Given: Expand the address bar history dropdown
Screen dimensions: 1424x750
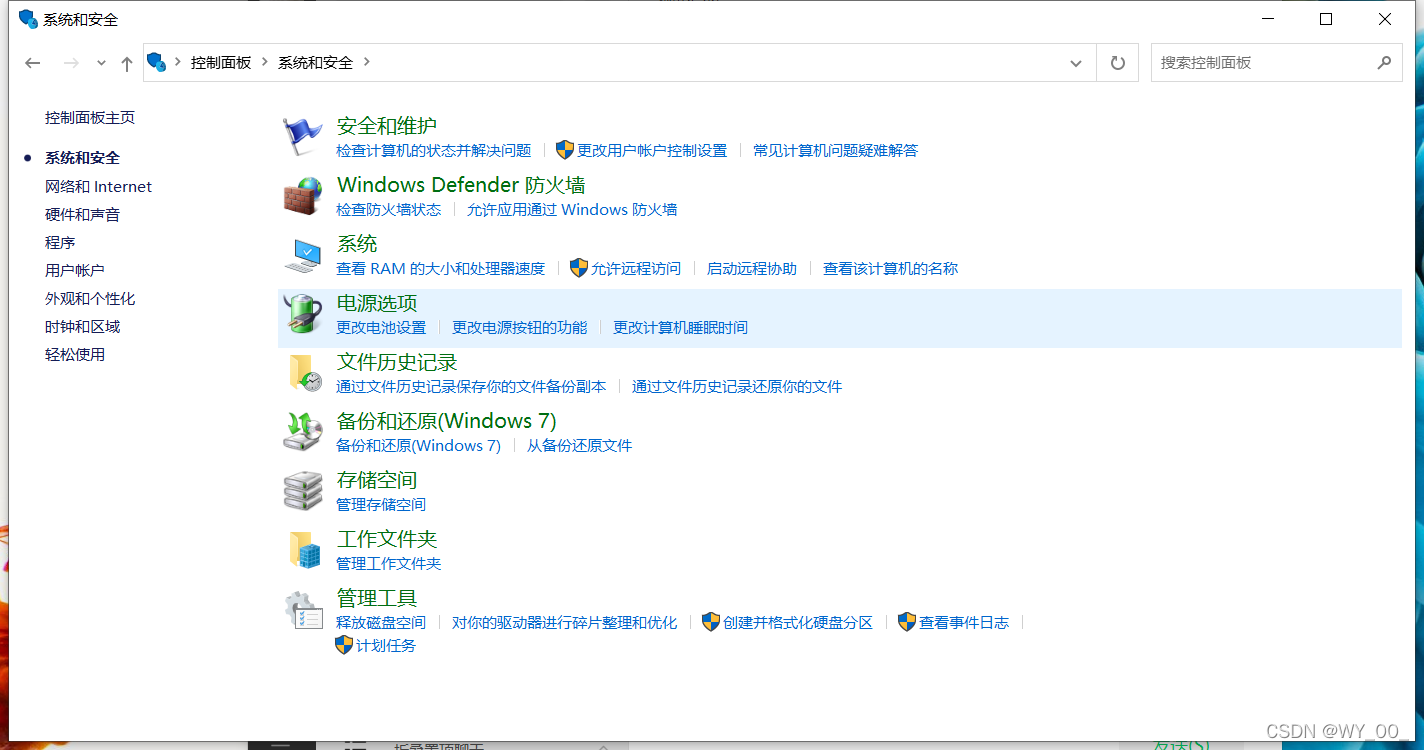Looking at the screenshot, I should tap(1076, 62).
